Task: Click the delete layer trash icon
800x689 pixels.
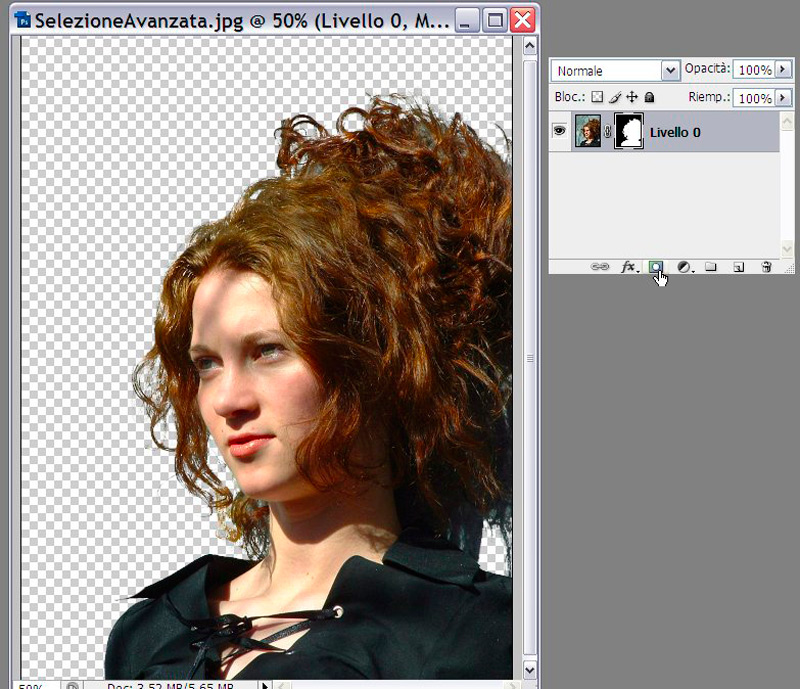Action: 766,267
